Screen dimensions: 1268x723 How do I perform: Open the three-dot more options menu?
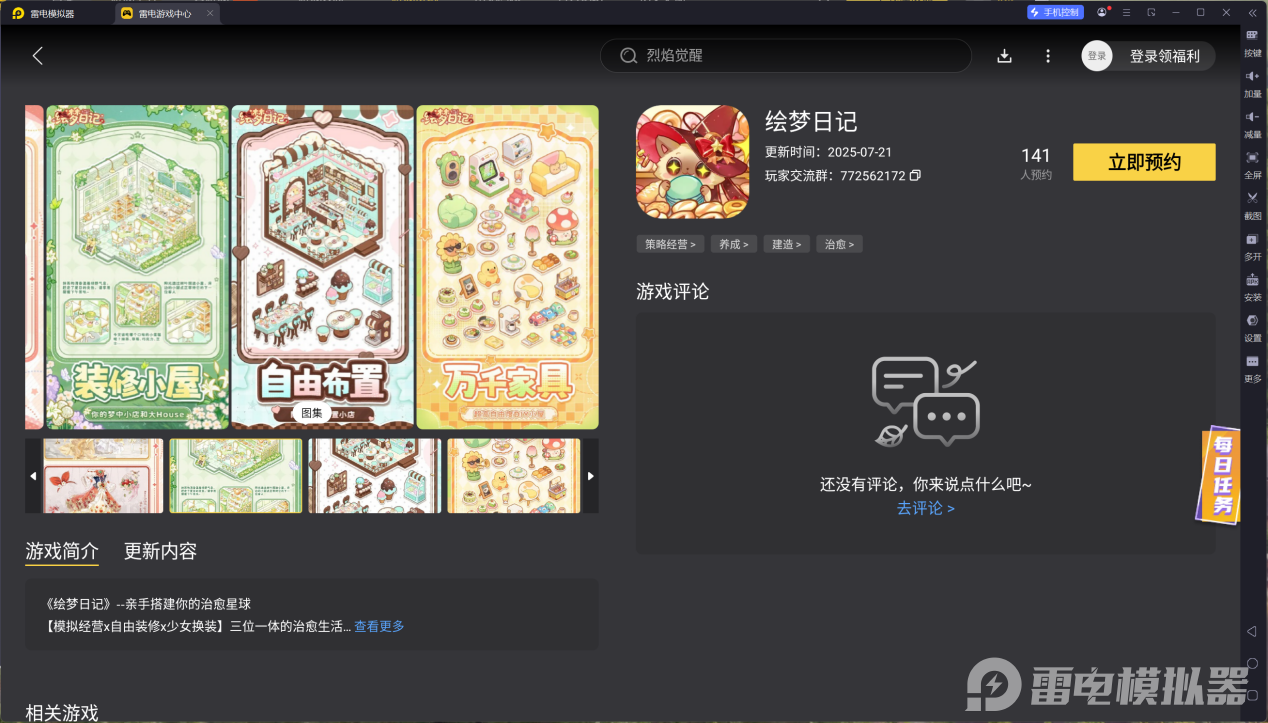[1048, 56]
